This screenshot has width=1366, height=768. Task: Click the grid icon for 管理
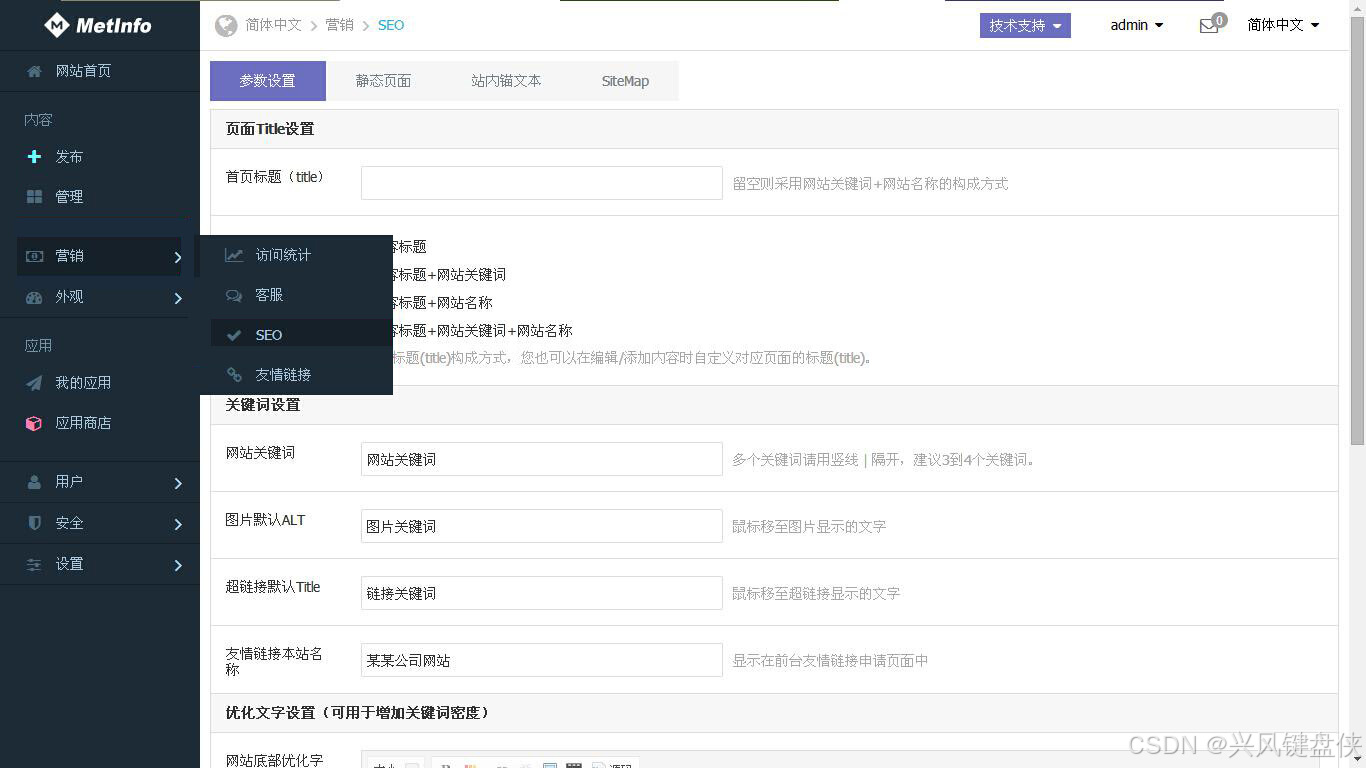[34, 197]
